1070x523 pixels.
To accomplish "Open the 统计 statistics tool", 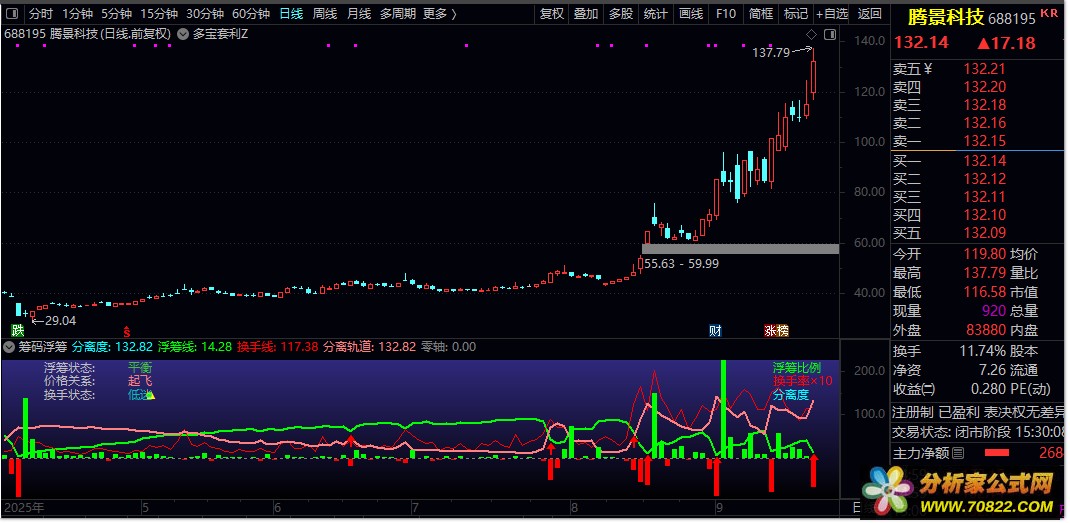I will pyautogui.click(x=655, y=14).
